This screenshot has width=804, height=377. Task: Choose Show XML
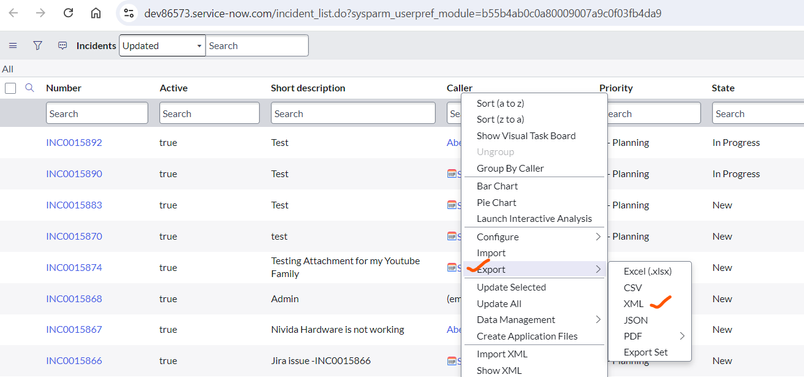click(499, 370)
